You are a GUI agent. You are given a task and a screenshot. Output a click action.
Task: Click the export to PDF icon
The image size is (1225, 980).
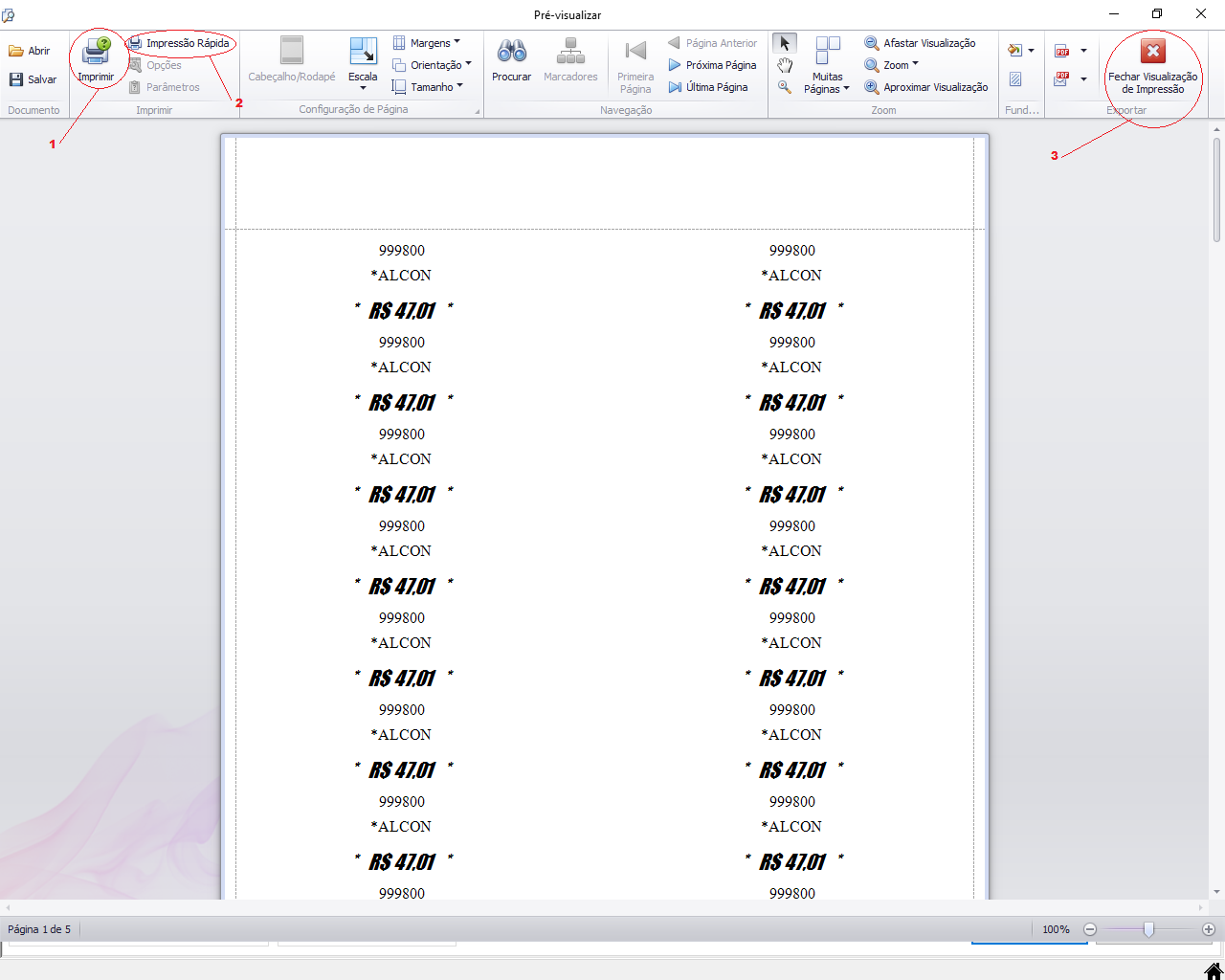coord(1062,51)
